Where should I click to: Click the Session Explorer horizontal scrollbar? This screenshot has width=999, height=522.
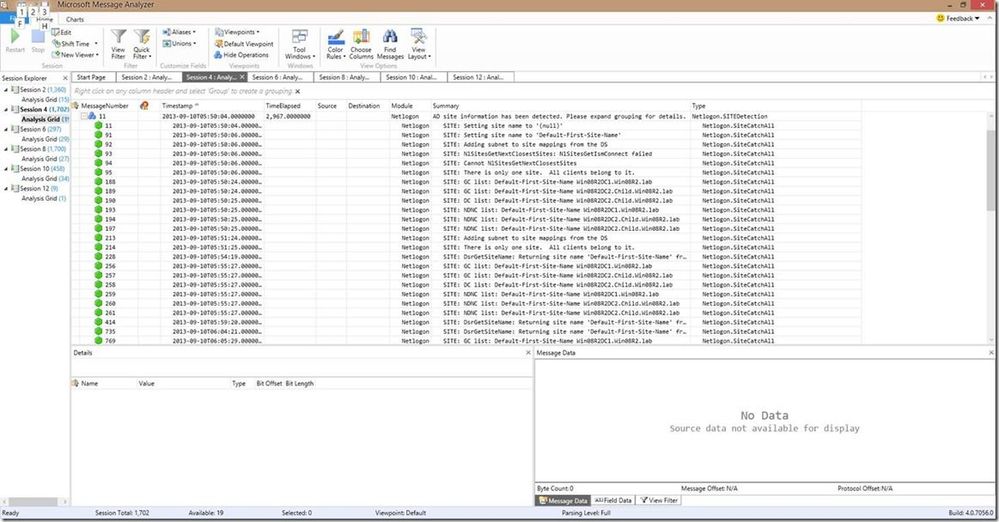point(33,502)
